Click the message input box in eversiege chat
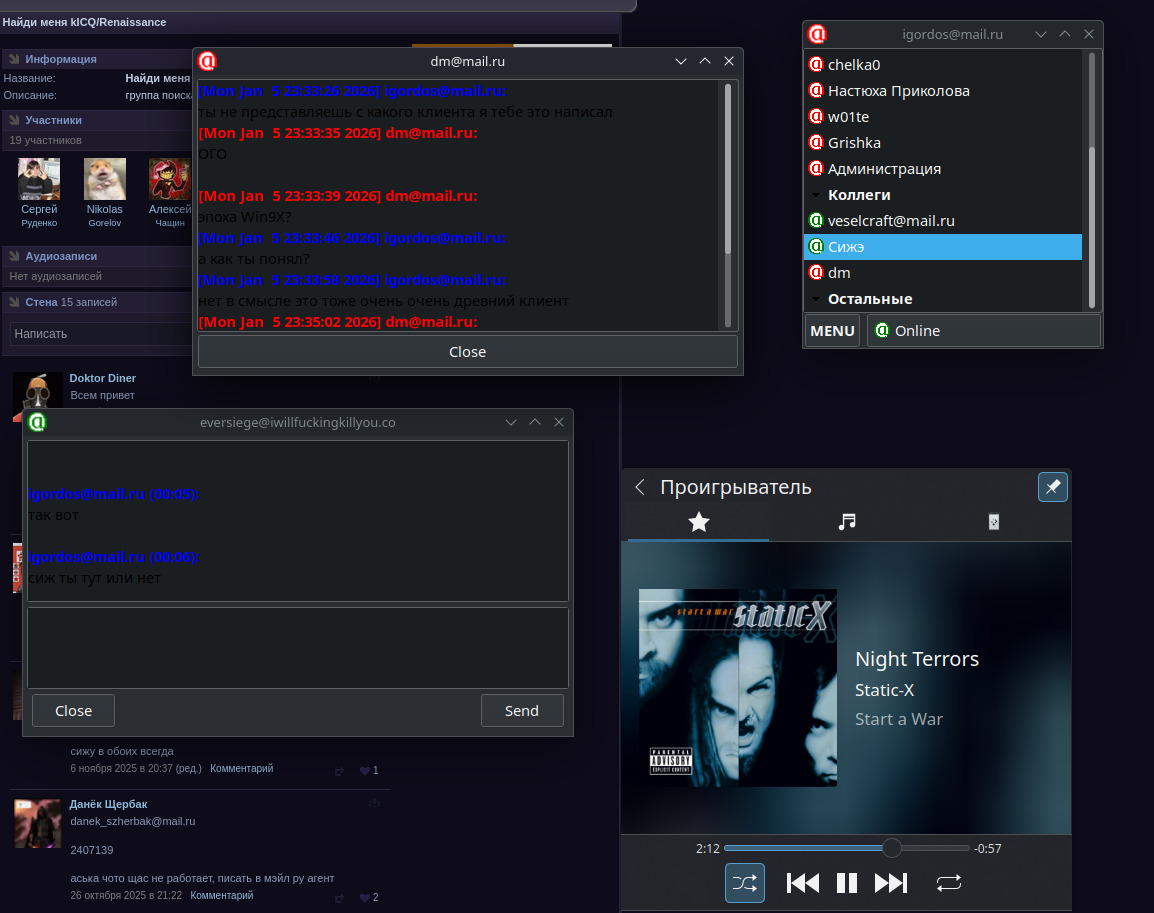Image resolution: width=1154 pixels, height=913 pixels. 298,647
